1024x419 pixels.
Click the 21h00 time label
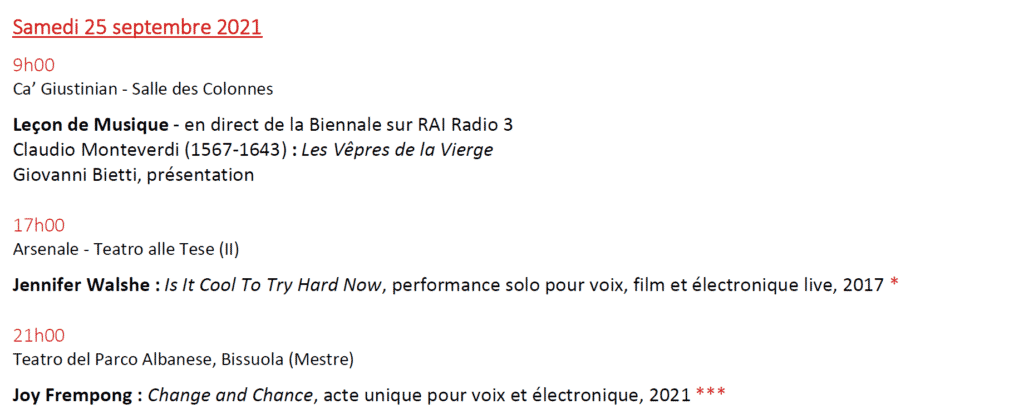38,336
